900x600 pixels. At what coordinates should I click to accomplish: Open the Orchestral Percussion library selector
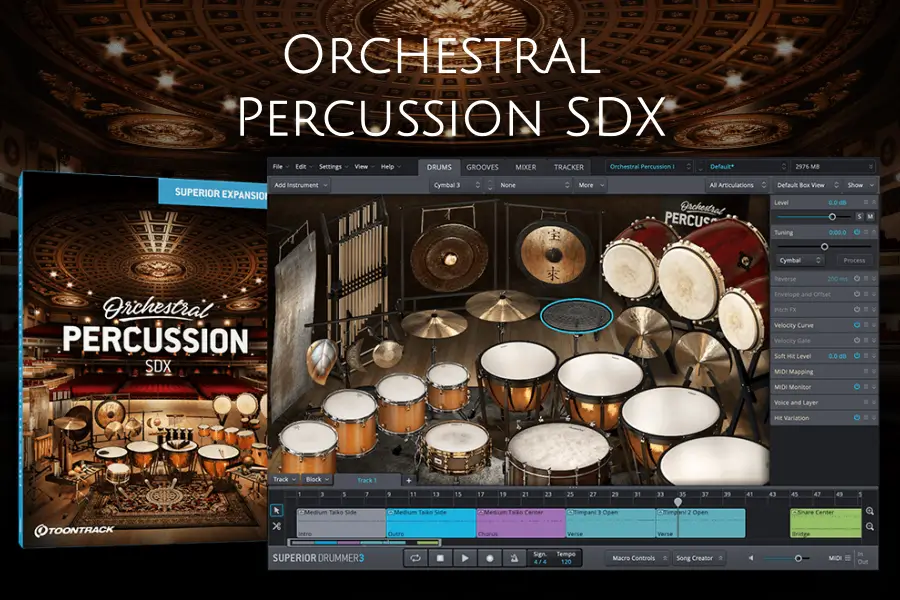click(650, 167)
